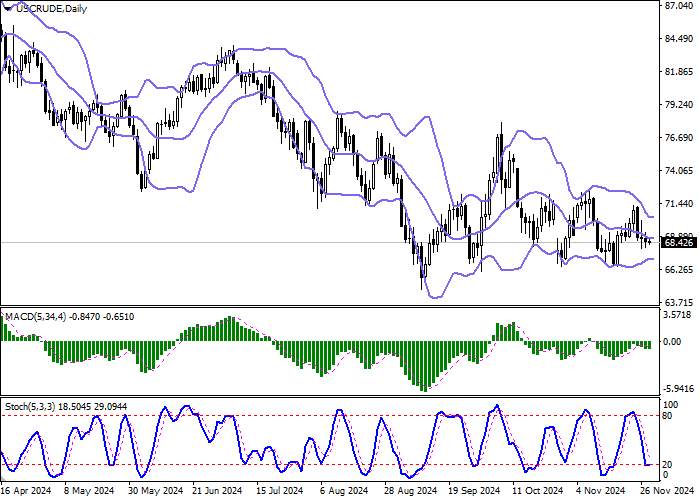Click date label 21 Jun 2024
Screen dimensions: 700x500
[218, 491]
